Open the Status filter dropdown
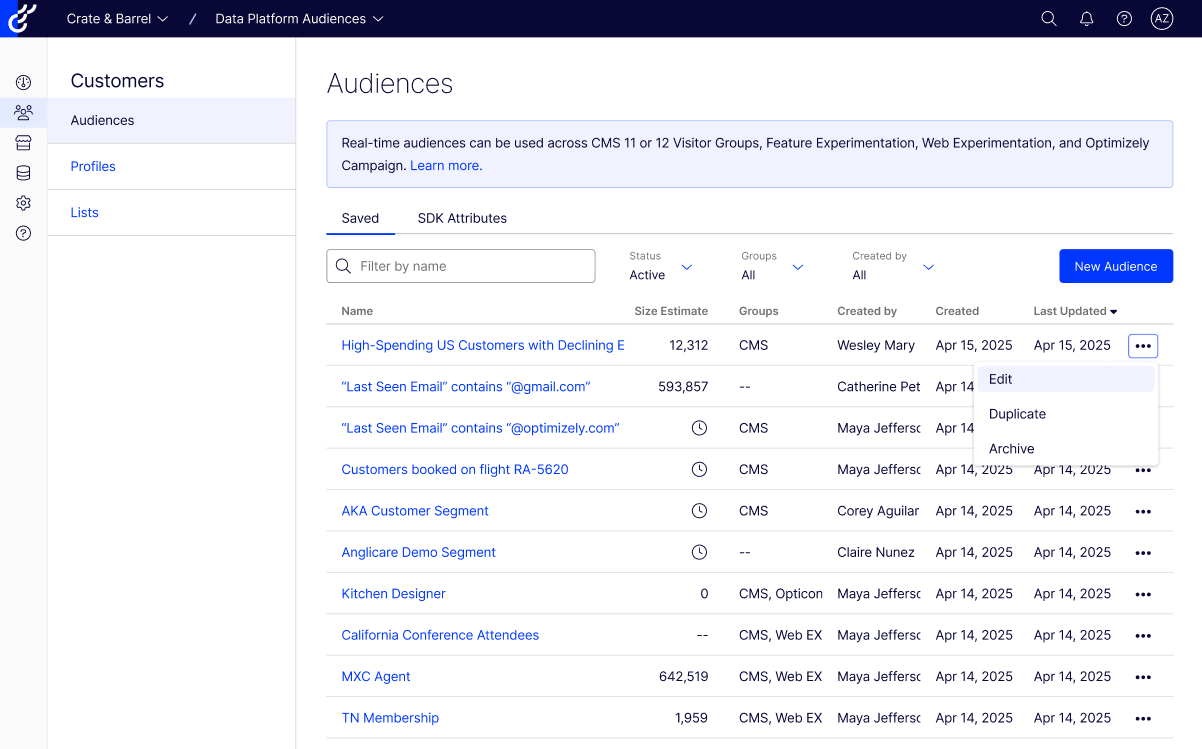Screen dimensions: 1202x749 (661, 267)
